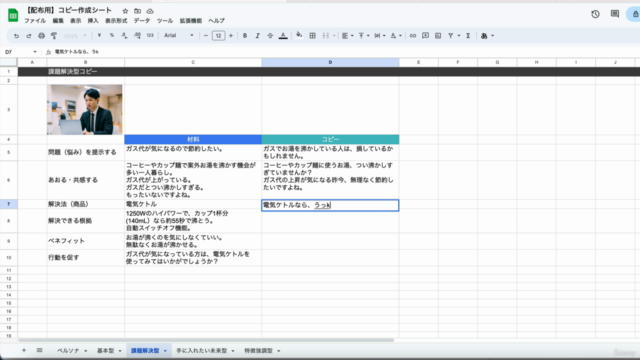Screen dimensions: 640x360
Task: Check cloud save status icon
Action: pos(150,11)
